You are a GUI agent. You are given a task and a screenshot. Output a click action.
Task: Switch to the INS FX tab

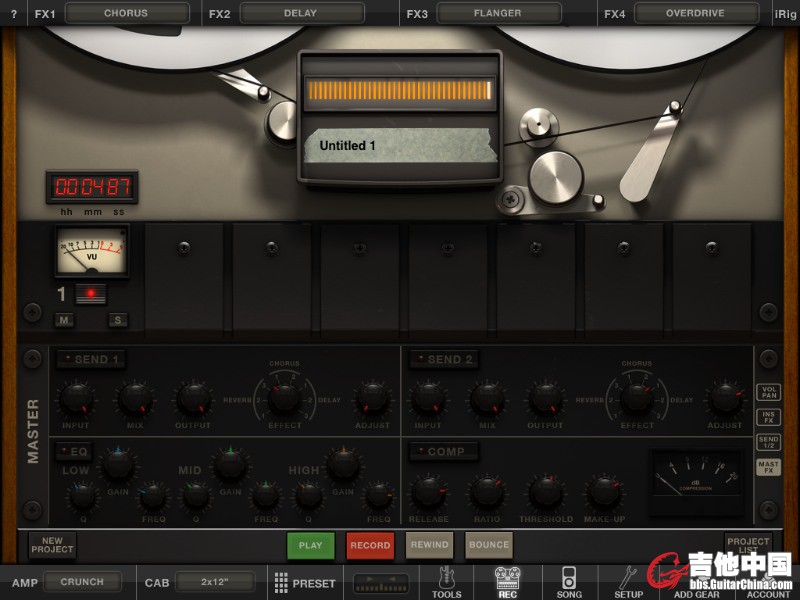(x=769, y=417)
